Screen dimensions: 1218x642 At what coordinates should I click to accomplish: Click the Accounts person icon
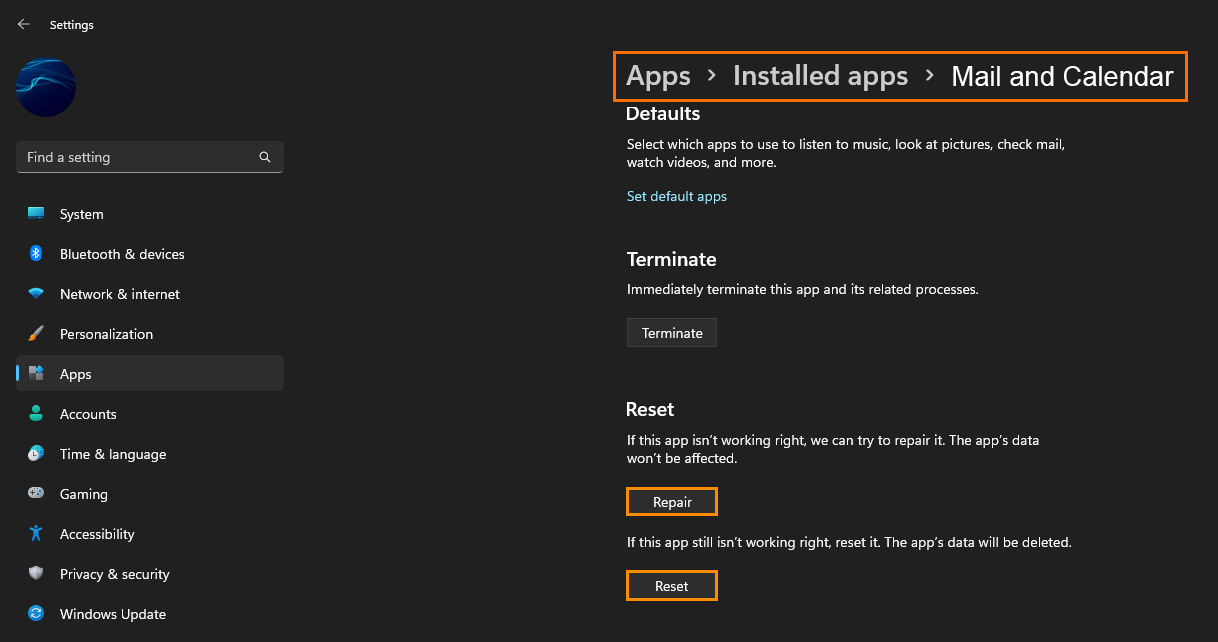click(36, 414)
